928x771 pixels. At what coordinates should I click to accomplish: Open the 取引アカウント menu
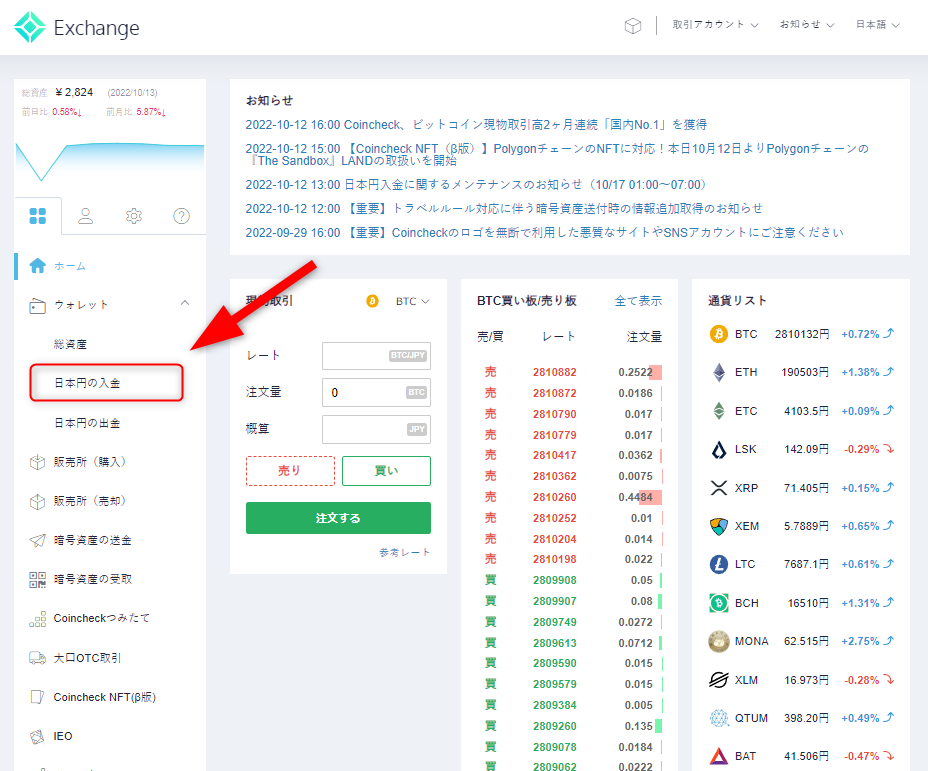714,27
